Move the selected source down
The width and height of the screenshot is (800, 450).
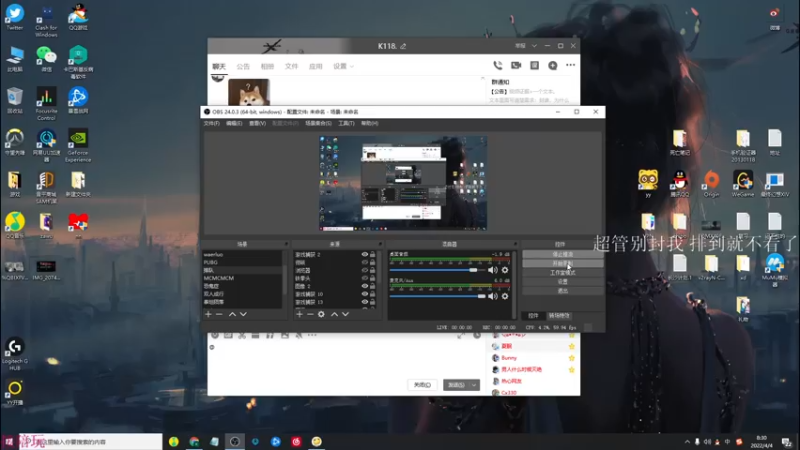[x=345, y=314]
